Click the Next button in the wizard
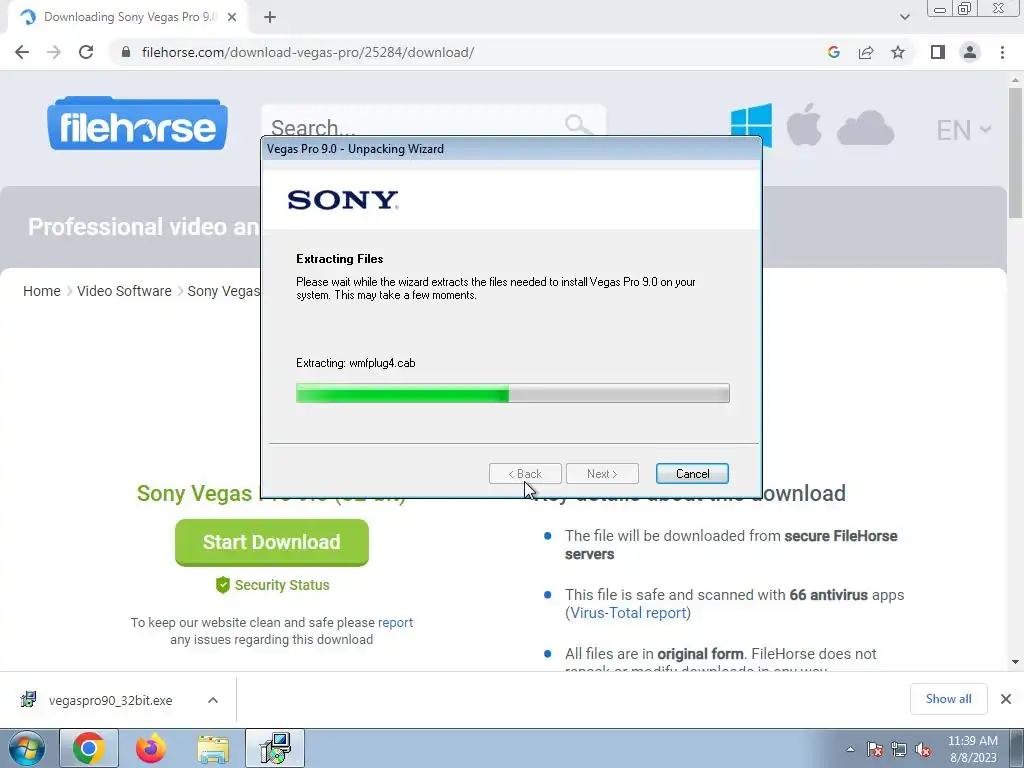This screenshot has height=768, width=1024. tap(602, 473)
